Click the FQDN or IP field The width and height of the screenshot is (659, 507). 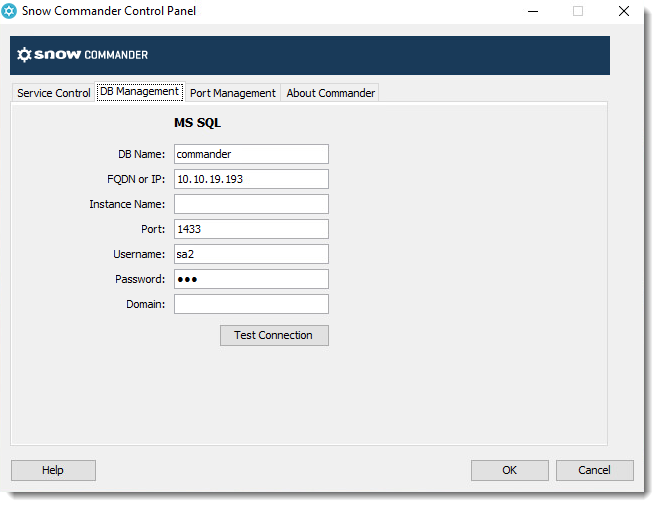point(251,179)
